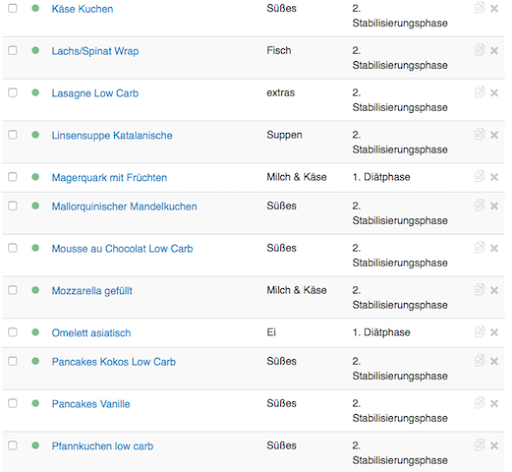Check the box for Käse Kuchen
Image resolution: width=512 pixels, height=472 pixels.
(13, 8)
